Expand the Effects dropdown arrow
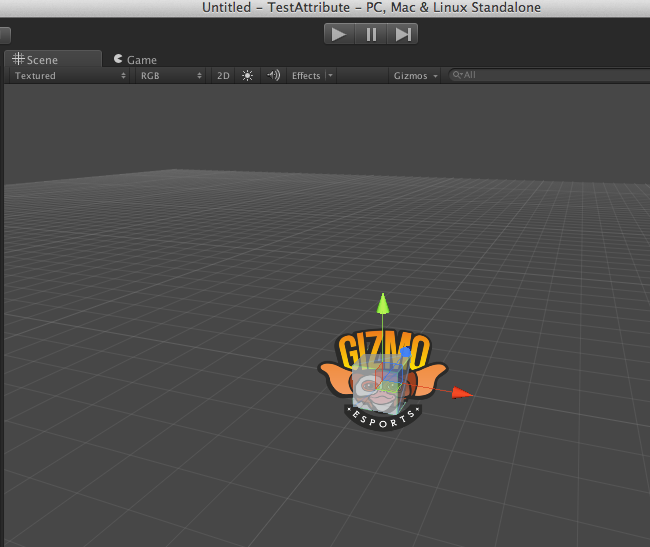This screenshot has width=650, height=547. [x=330, y=75]
